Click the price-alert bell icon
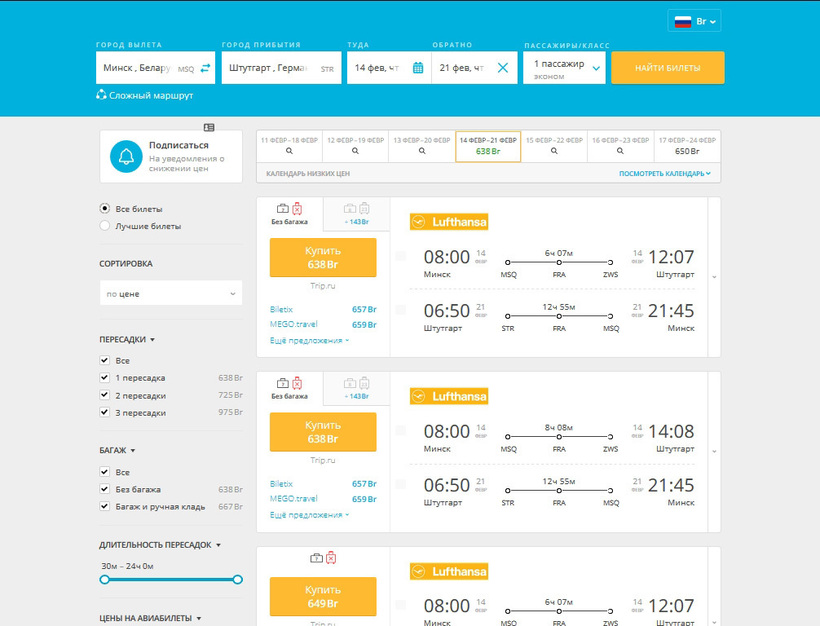Screen dimensions: 820x626 (x=126, y=156)
